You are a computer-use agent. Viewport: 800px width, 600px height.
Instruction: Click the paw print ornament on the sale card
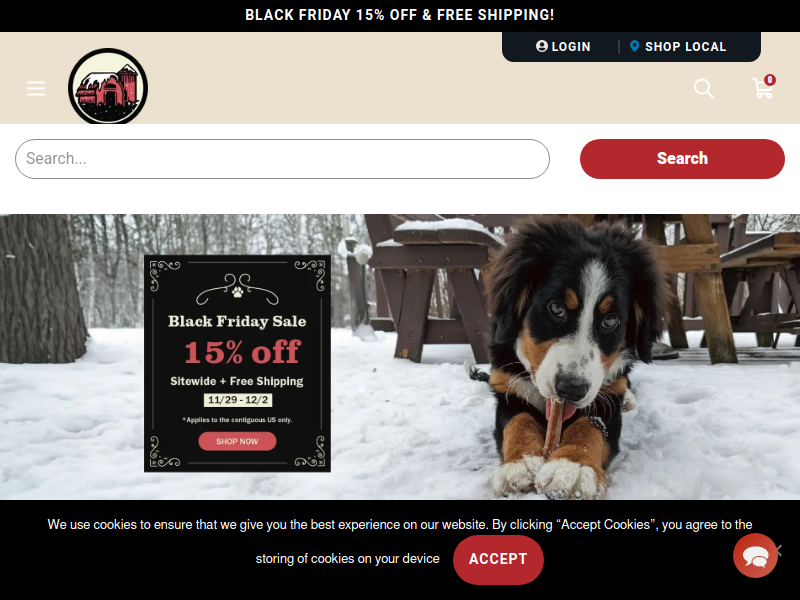(x=237, y=292)
